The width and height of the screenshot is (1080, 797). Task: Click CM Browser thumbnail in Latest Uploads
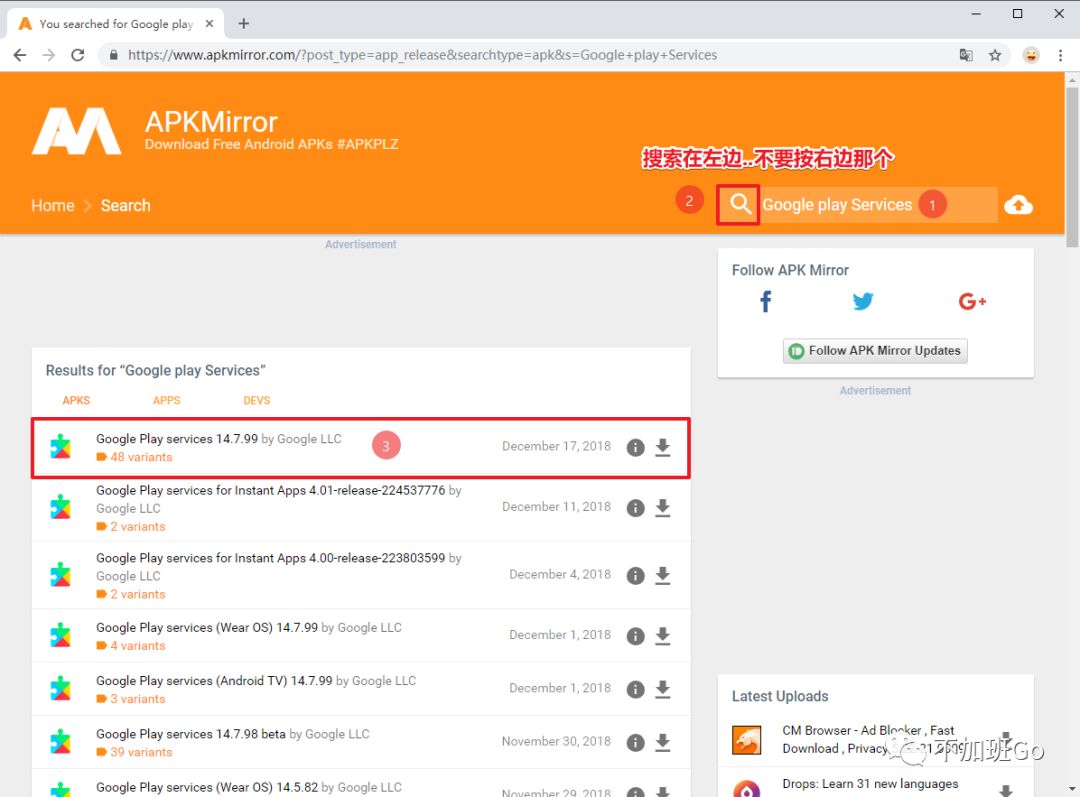coord(747,741)
